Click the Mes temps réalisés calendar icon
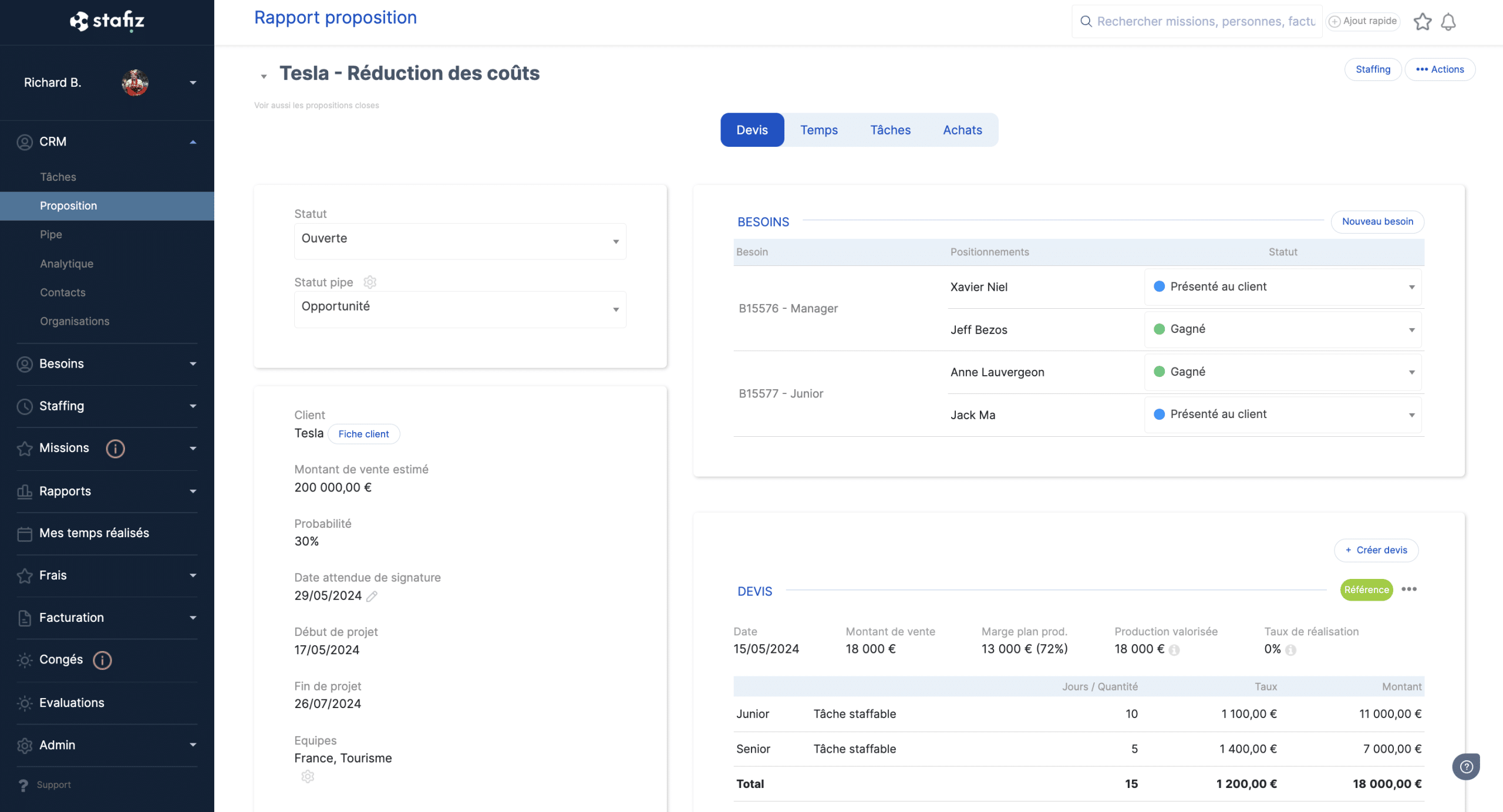1503x812 pixels. pos(25,534)
